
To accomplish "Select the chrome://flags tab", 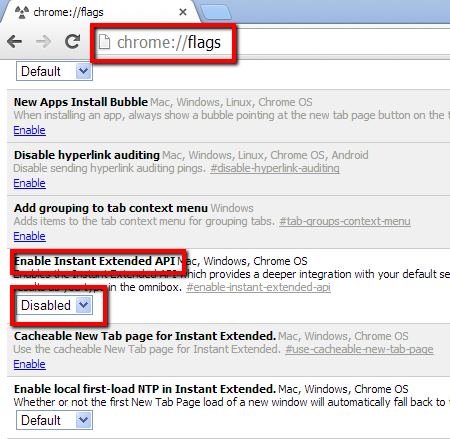I will click(101, 12).
